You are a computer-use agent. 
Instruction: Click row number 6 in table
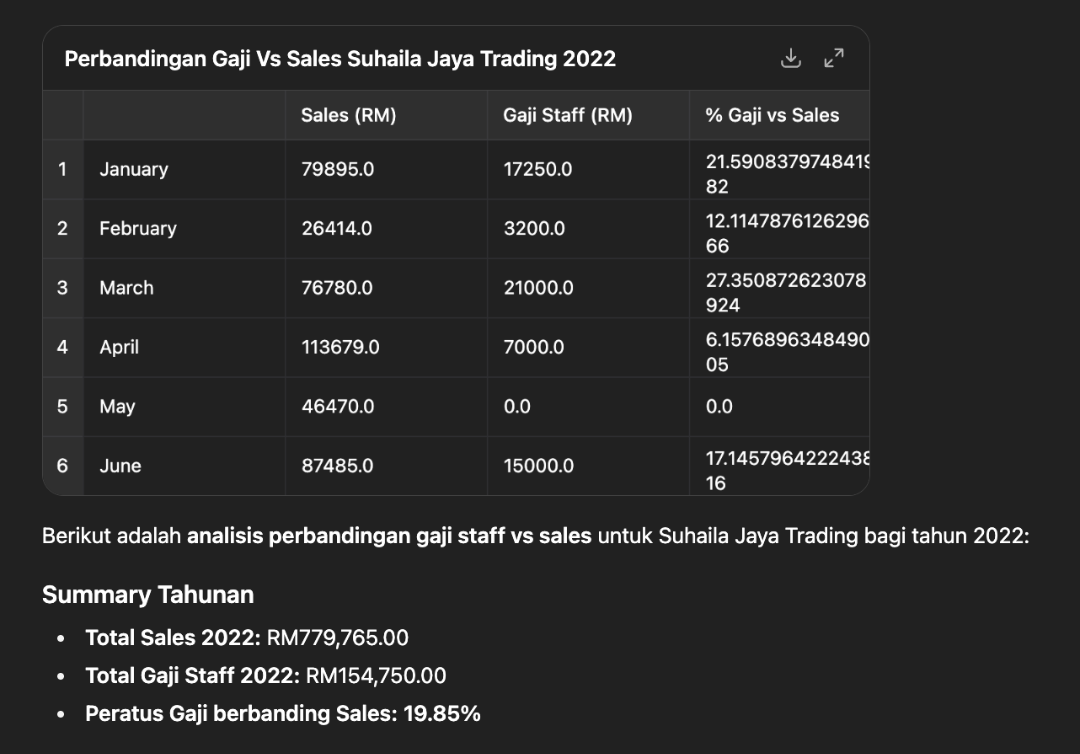click(62, 465)
